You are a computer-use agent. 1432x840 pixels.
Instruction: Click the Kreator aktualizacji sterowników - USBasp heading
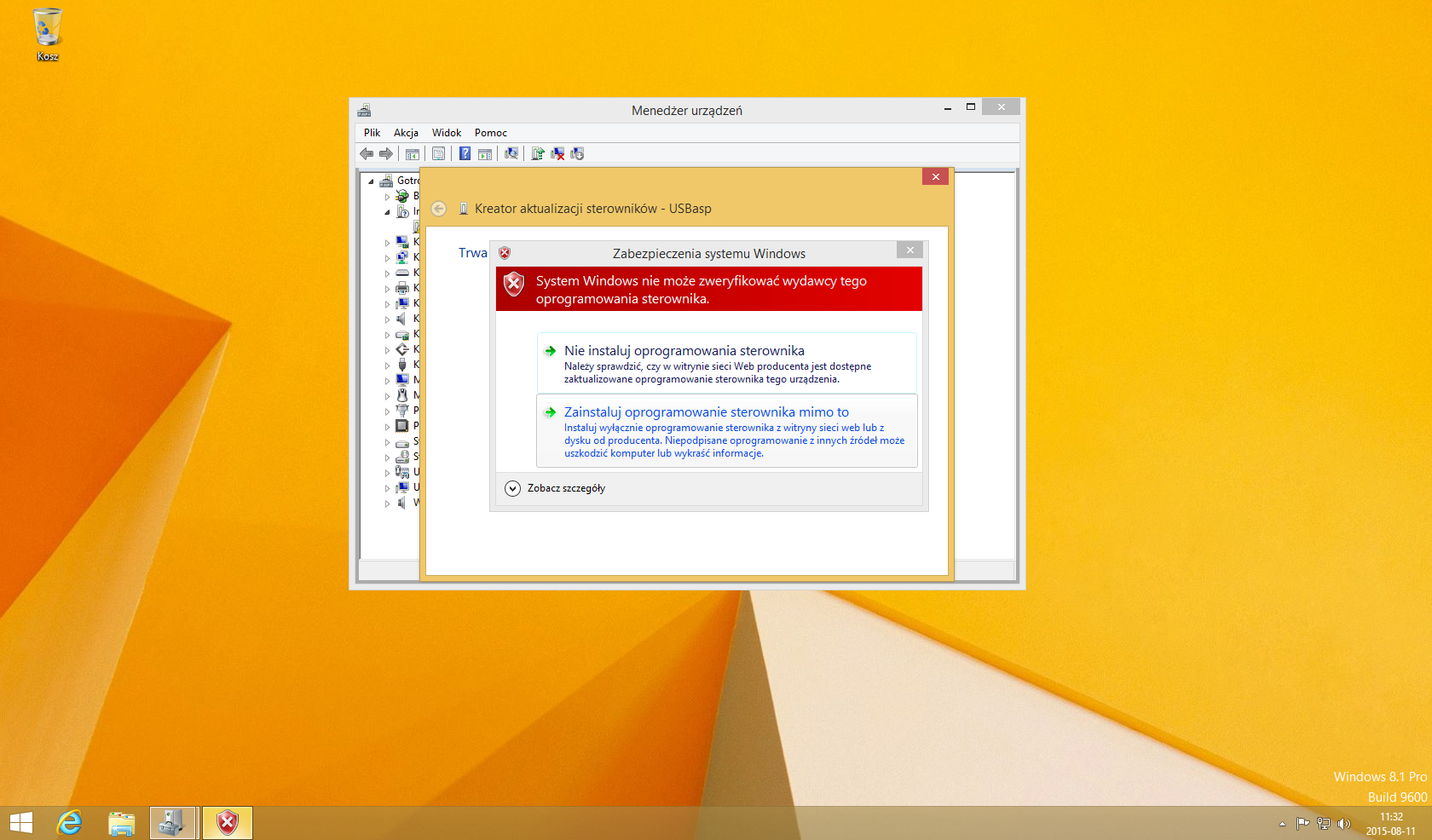(593, 209)
